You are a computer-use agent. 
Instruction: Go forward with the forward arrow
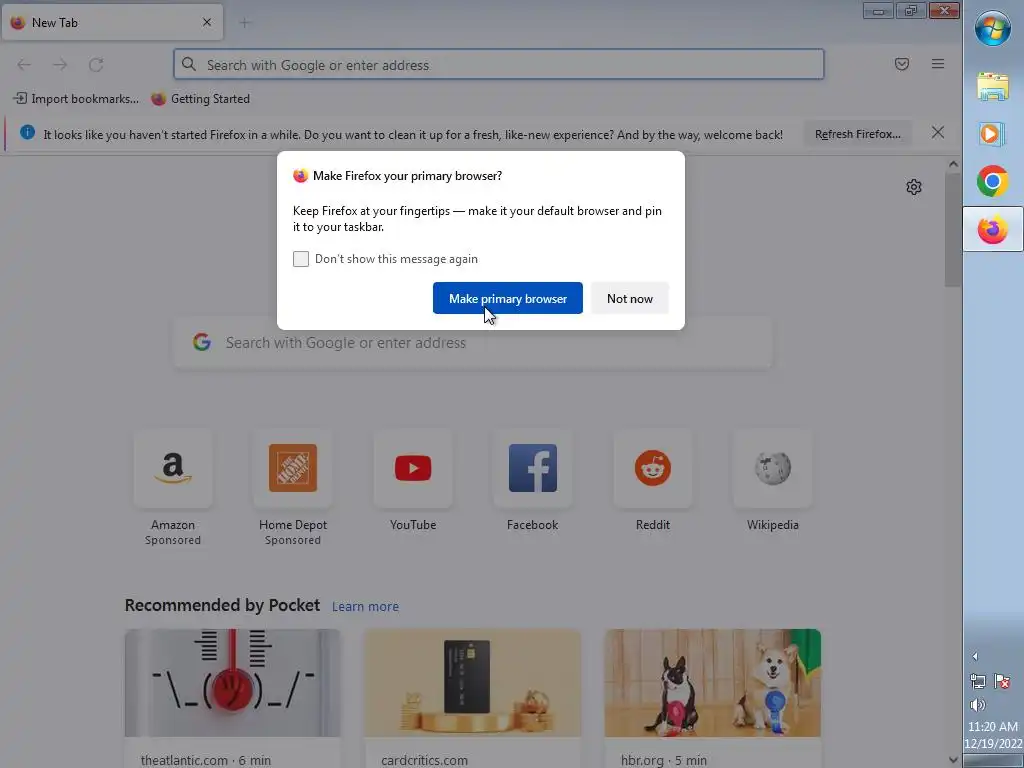[x=60, y=65]
